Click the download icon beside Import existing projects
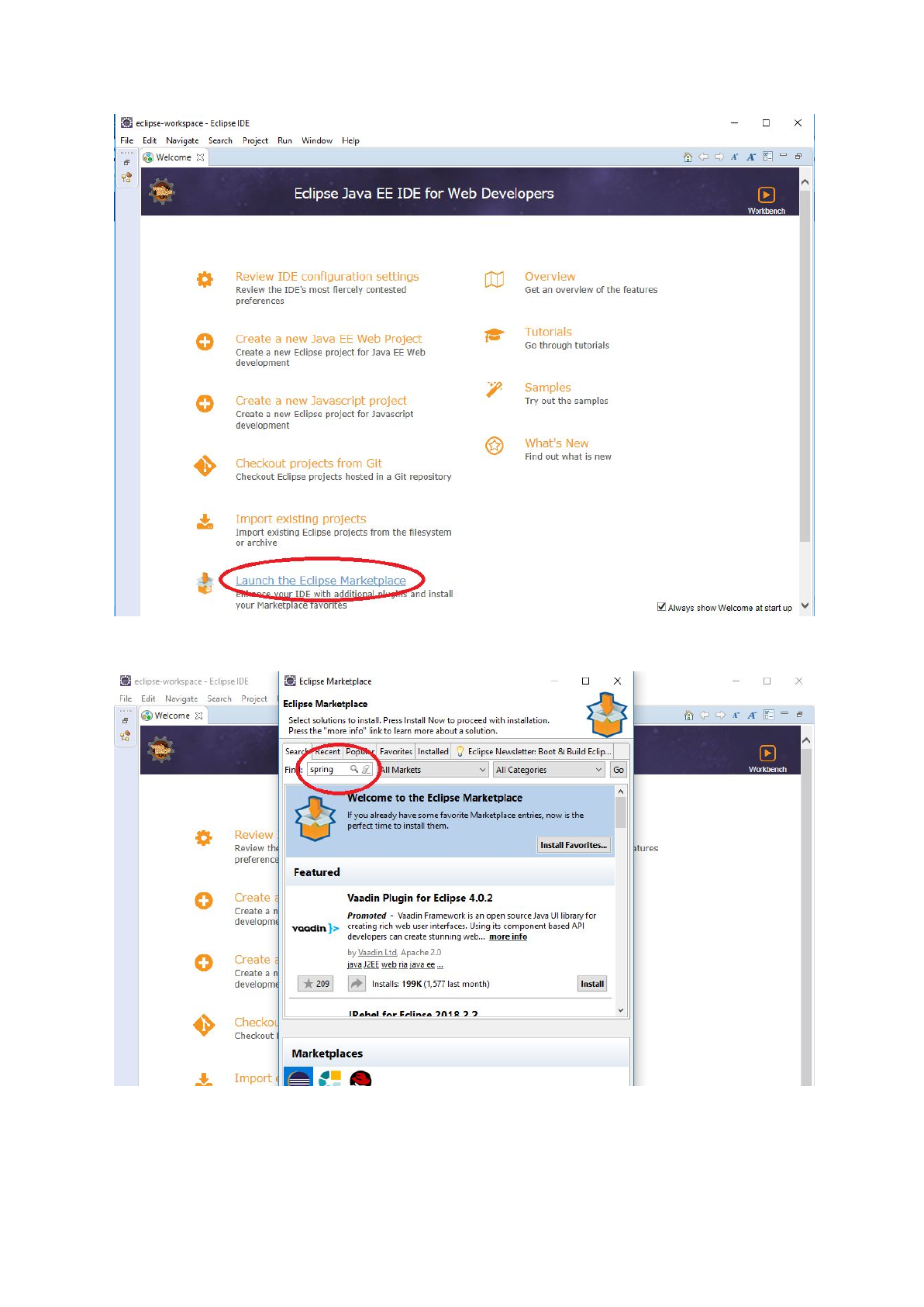This screenshot has height=1307, width=924. pyautogui.click(x=205, y=522)
